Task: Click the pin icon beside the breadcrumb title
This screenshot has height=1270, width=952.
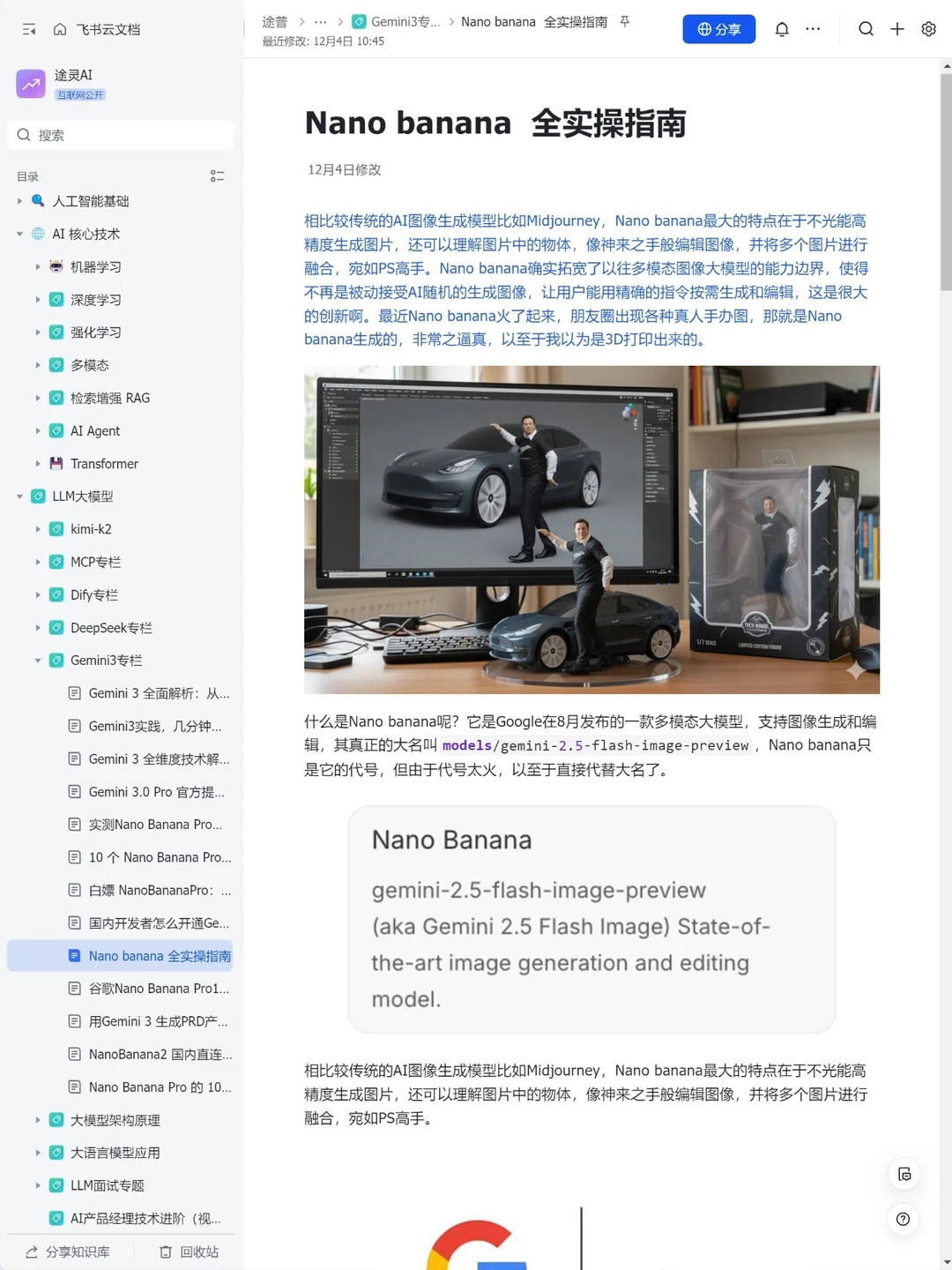Action: pyautogui.click(x=624, y=21)
